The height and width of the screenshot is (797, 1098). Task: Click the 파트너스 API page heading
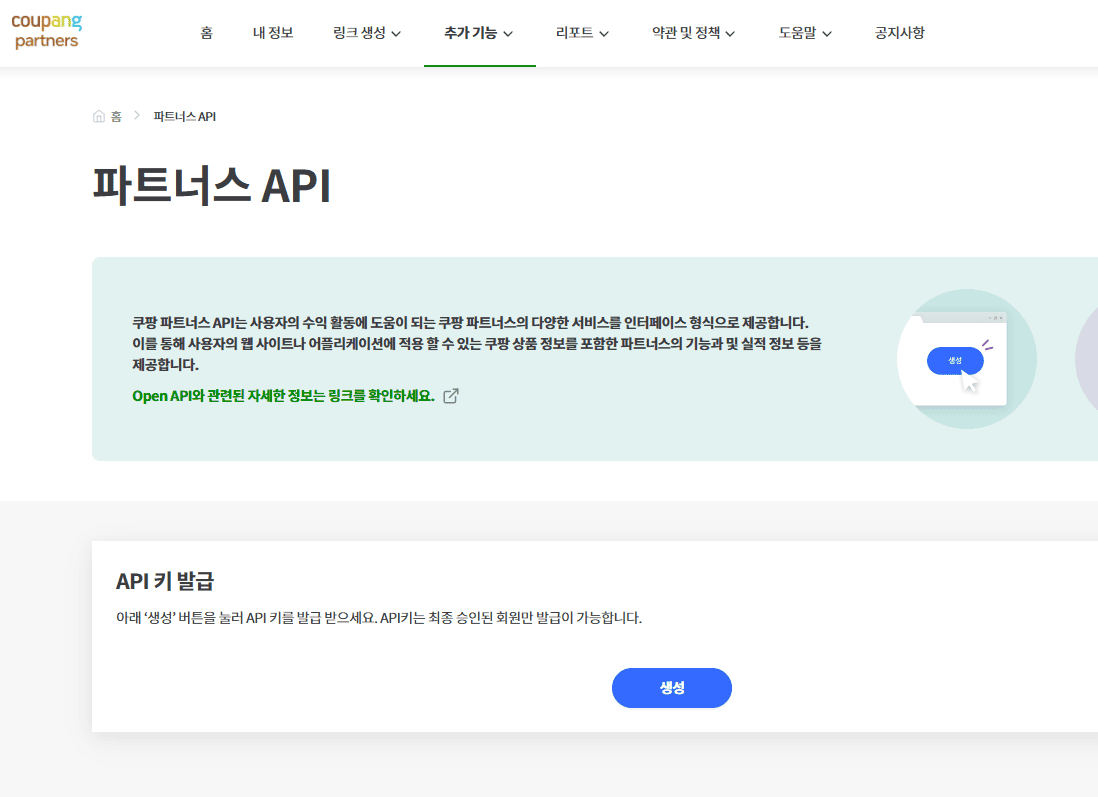click(211, 186)
